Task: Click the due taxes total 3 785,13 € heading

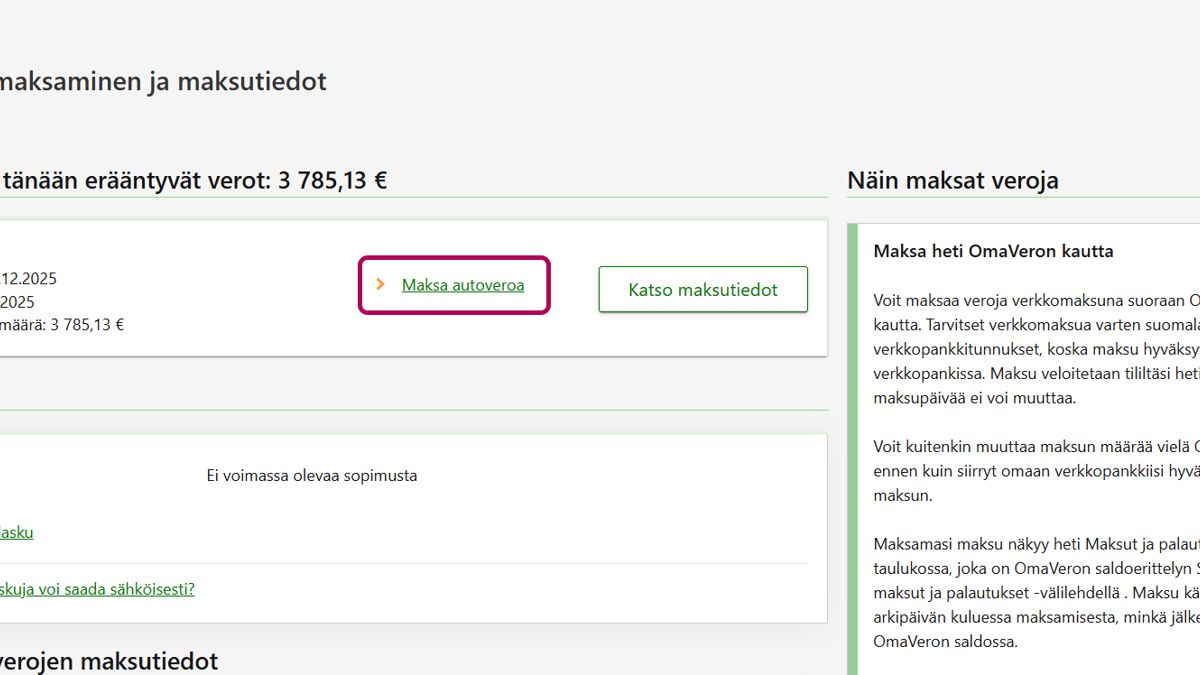Action: [x=193, y=181]
